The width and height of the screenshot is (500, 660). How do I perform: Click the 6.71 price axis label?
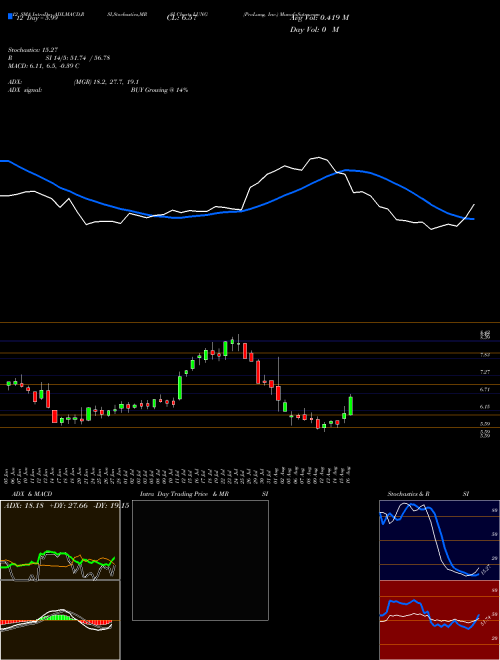(485, 389)
